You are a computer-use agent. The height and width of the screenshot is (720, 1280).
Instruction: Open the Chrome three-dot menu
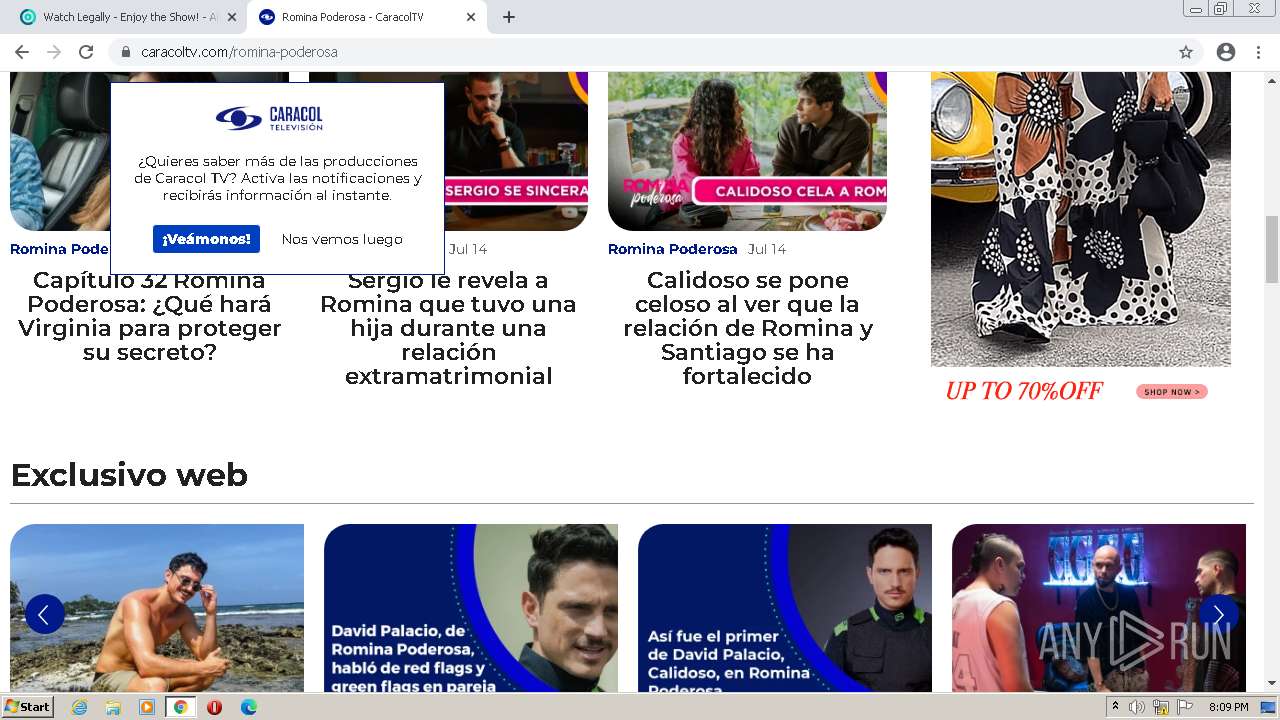click(x=1258, y=52)
